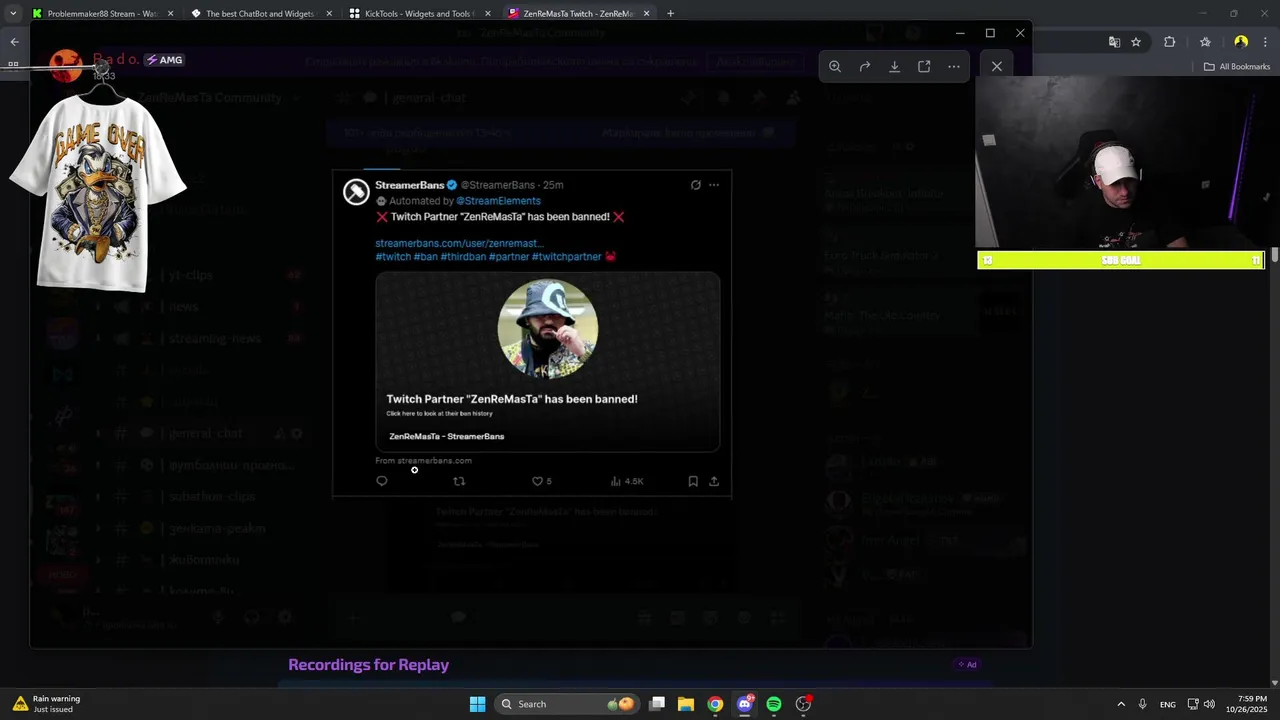The height and width of the screenshot is (720, 1280).
Task: Open the Rain warning weather widget
Action: click(46, 704)
